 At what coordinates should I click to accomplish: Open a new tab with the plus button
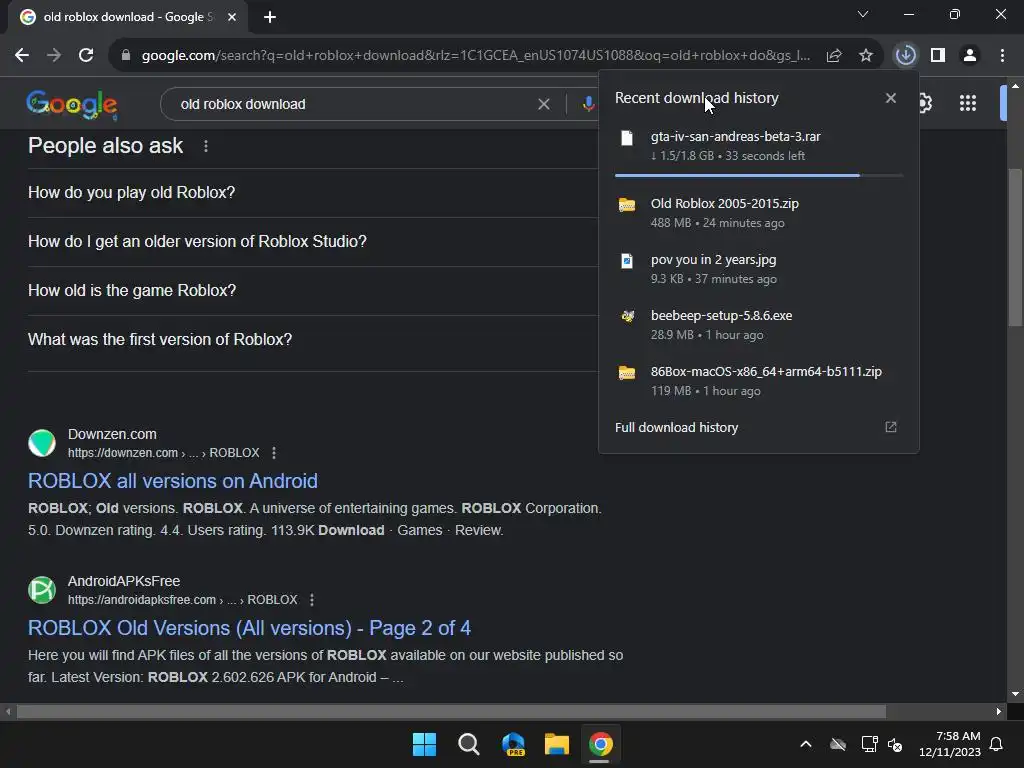pos(270,17)
